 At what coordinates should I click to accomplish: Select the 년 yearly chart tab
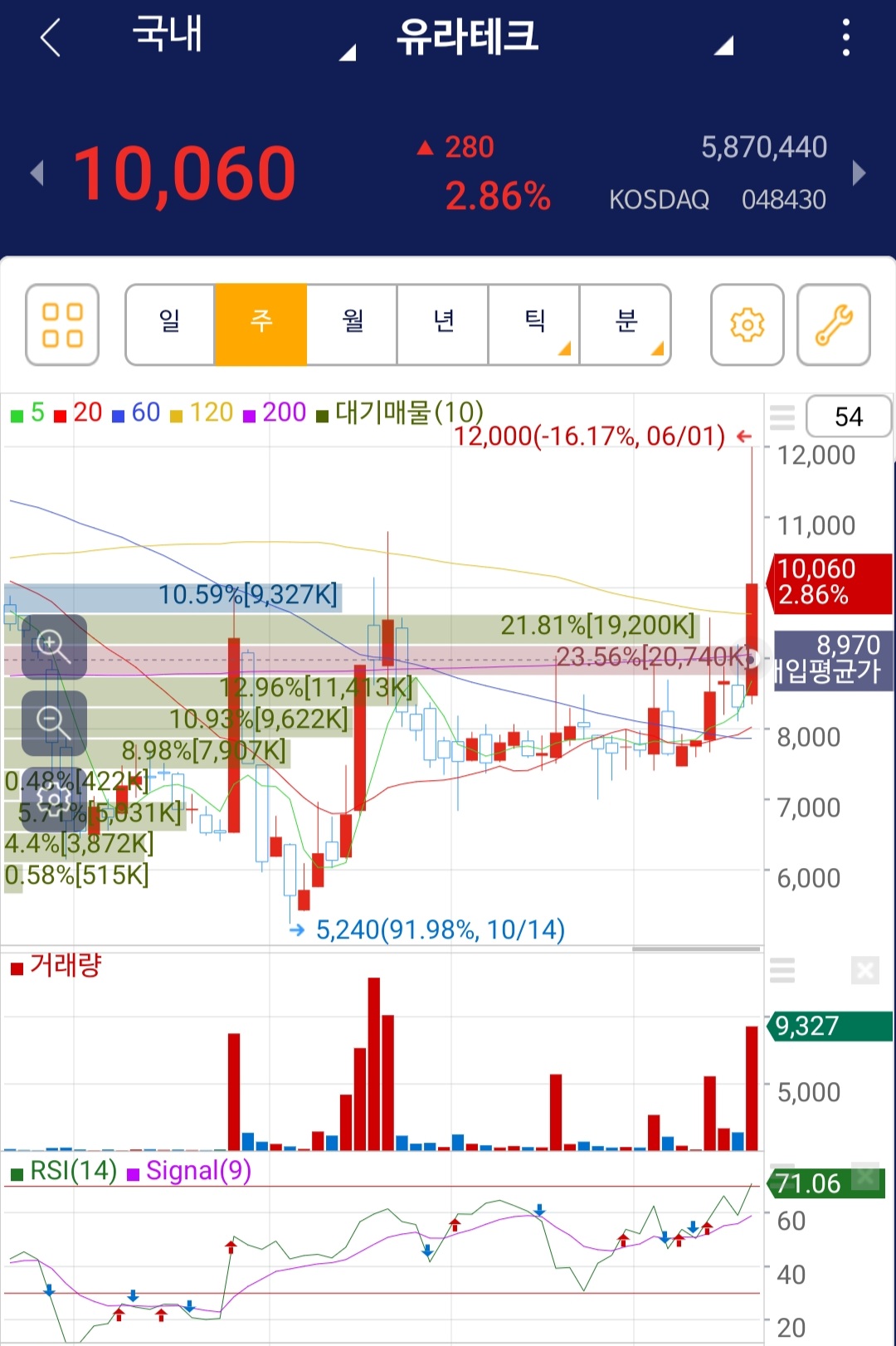click(443, 324)
